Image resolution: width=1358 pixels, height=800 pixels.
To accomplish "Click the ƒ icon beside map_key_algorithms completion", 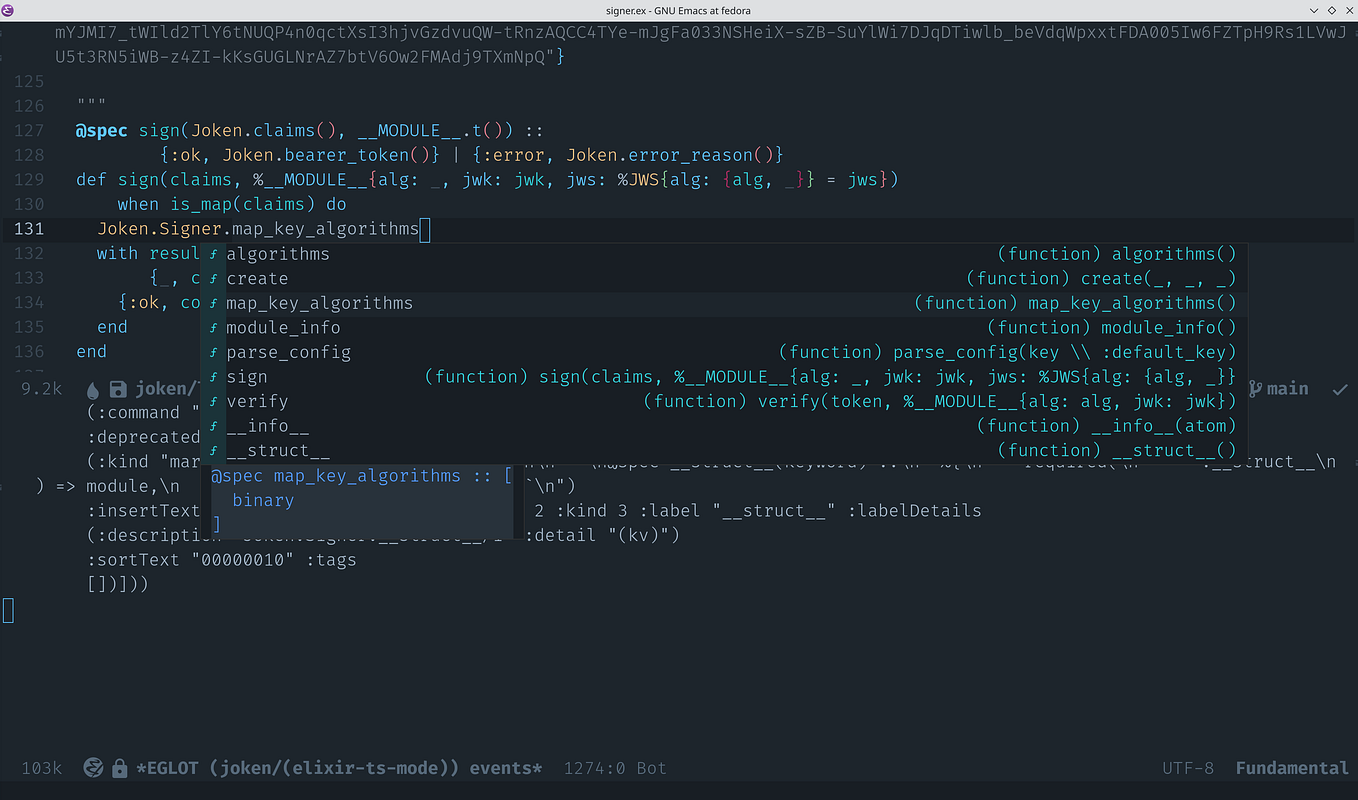I will coord(213,302).
